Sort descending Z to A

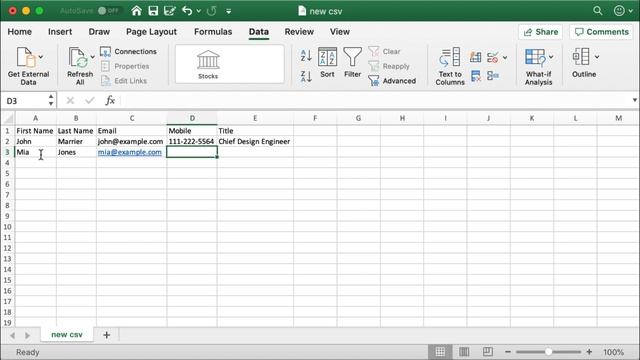[x=306, y=76]
